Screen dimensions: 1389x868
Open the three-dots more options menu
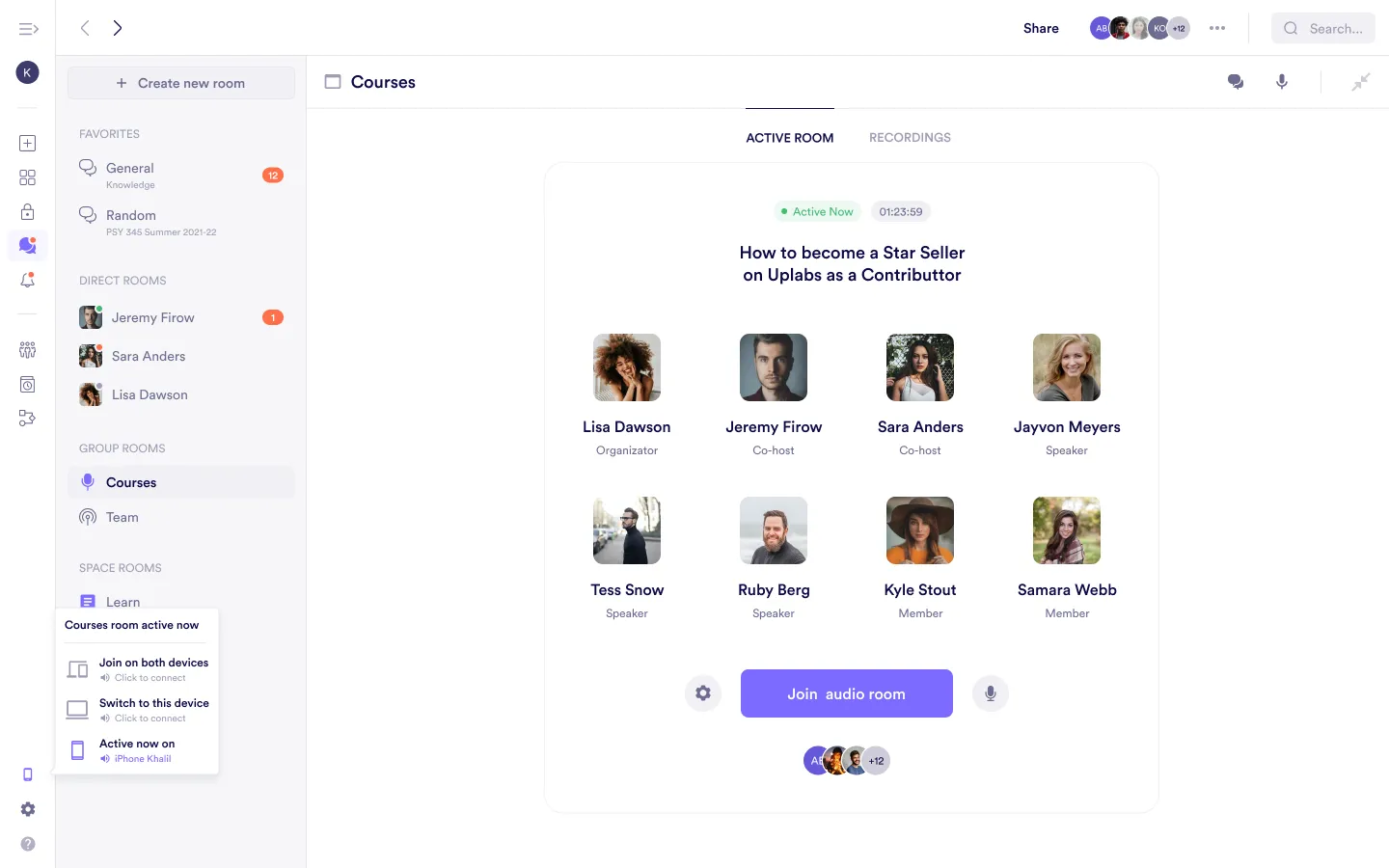[1217, 28]
